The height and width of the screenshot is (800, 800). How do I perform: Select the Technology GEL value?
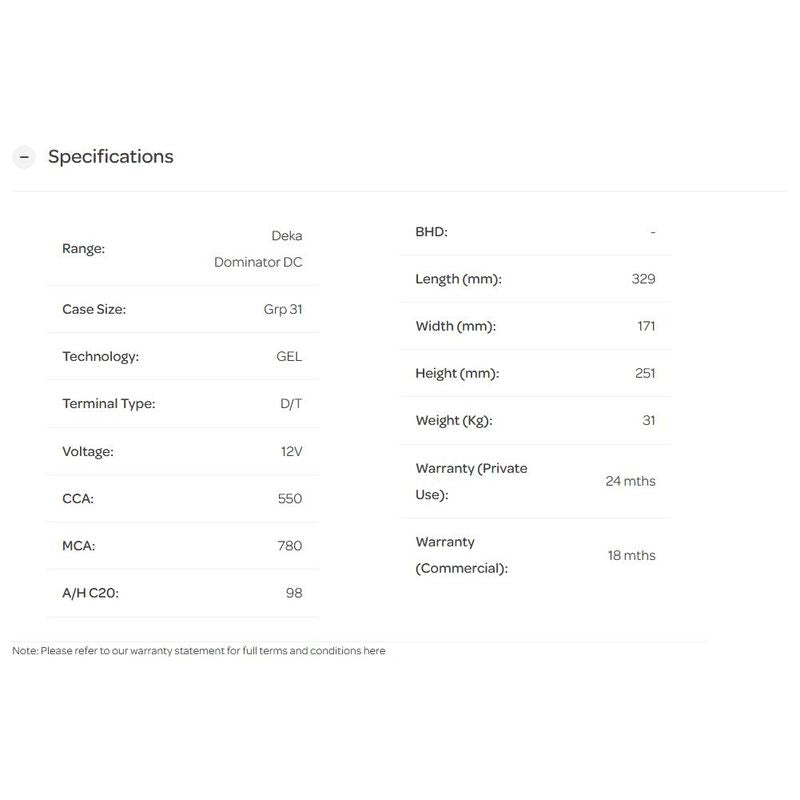point(289,356)
